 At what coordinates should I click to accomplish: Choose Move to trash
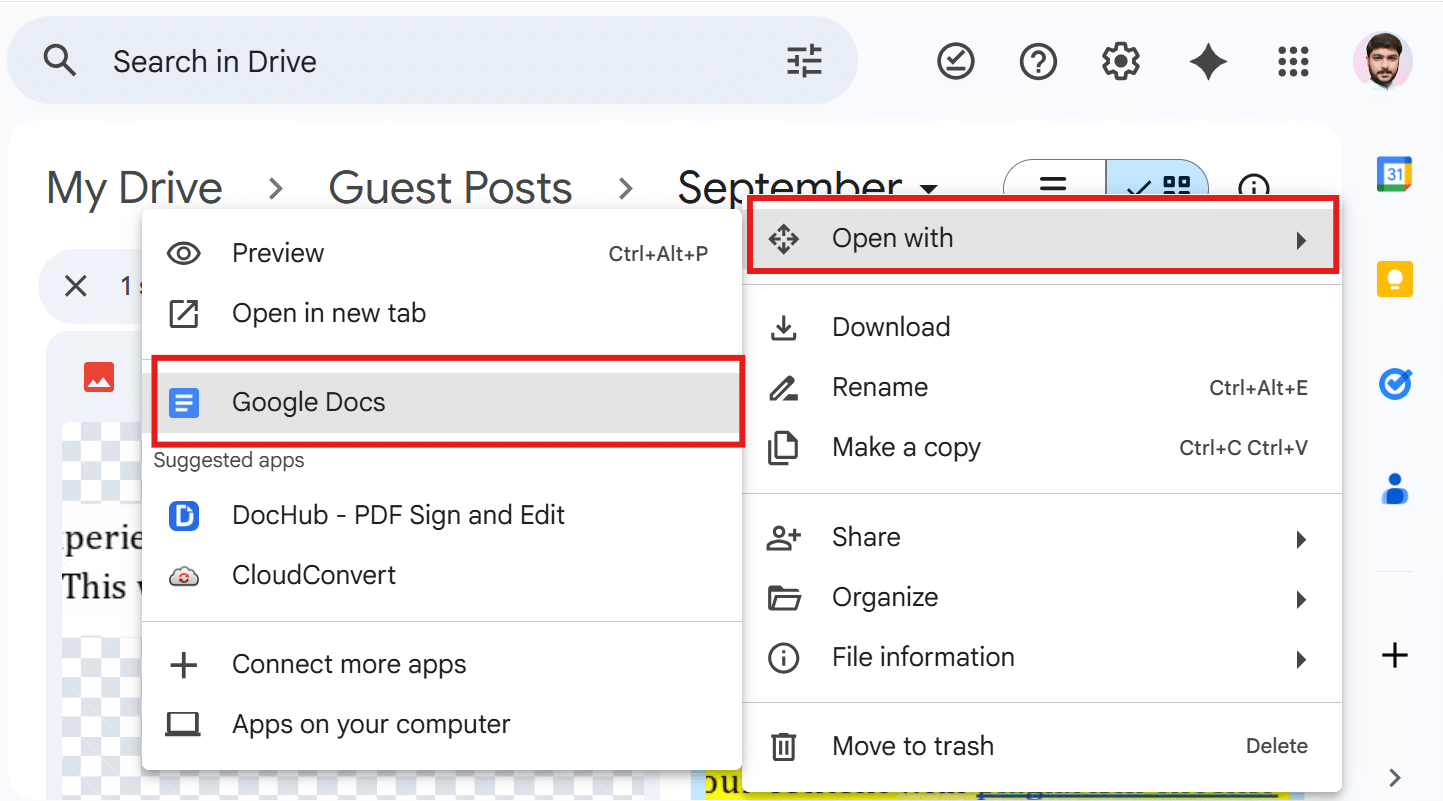[x=1042, y=746]
